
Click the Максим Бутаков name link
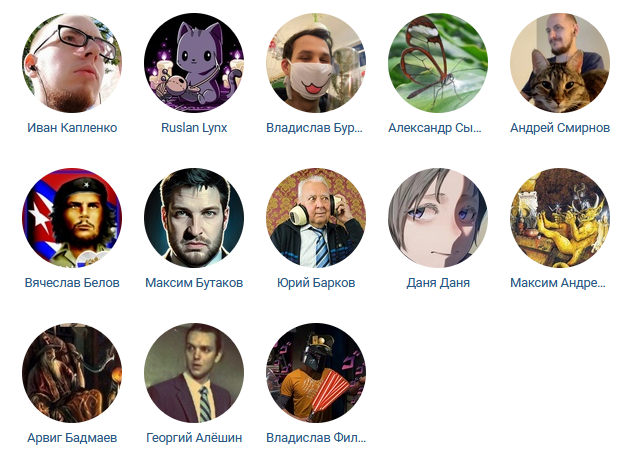pyautogui.click(x=194, y=283)
